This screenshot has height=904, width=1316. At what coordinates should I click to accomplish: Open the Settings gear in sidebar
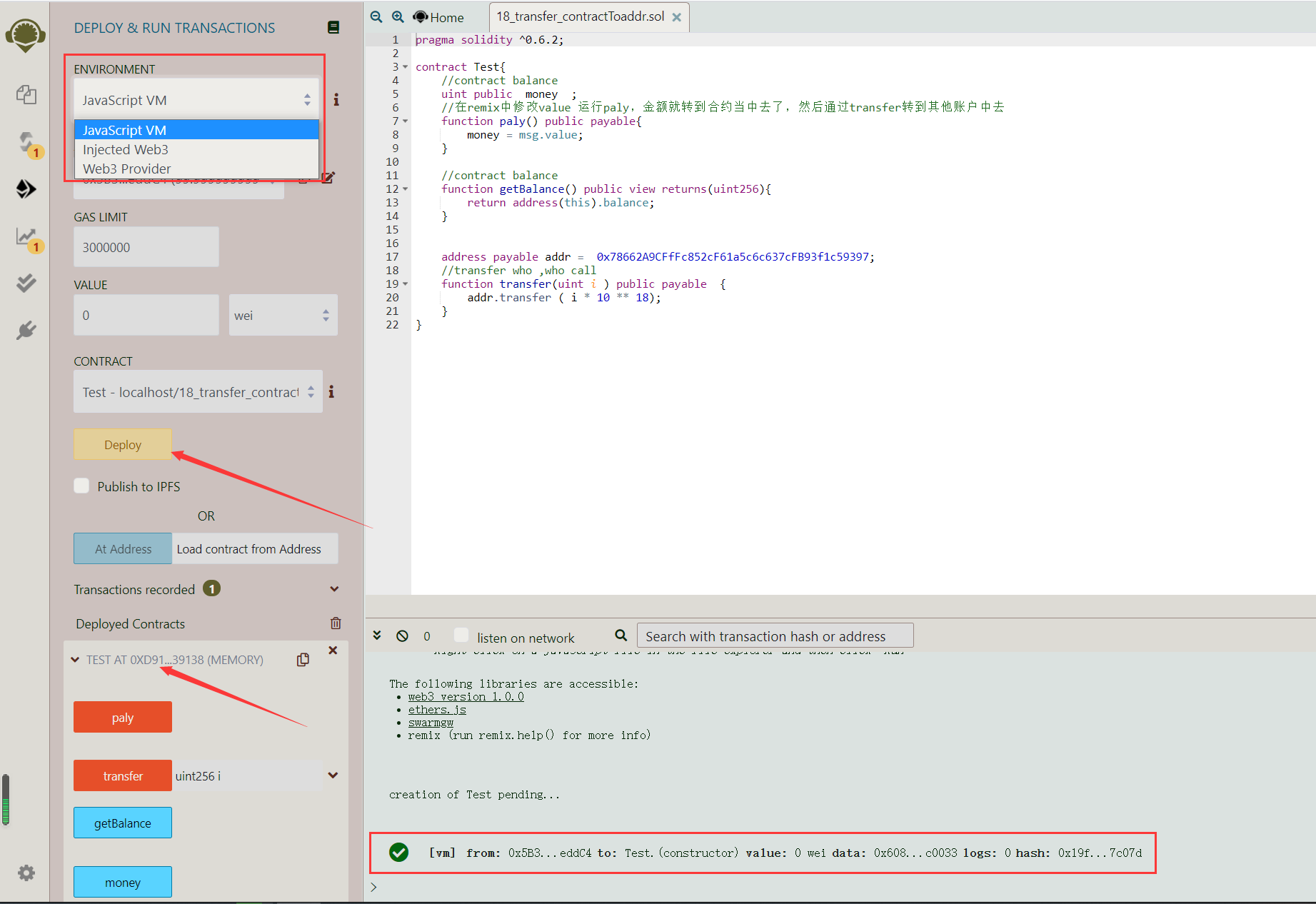point(26,873)
